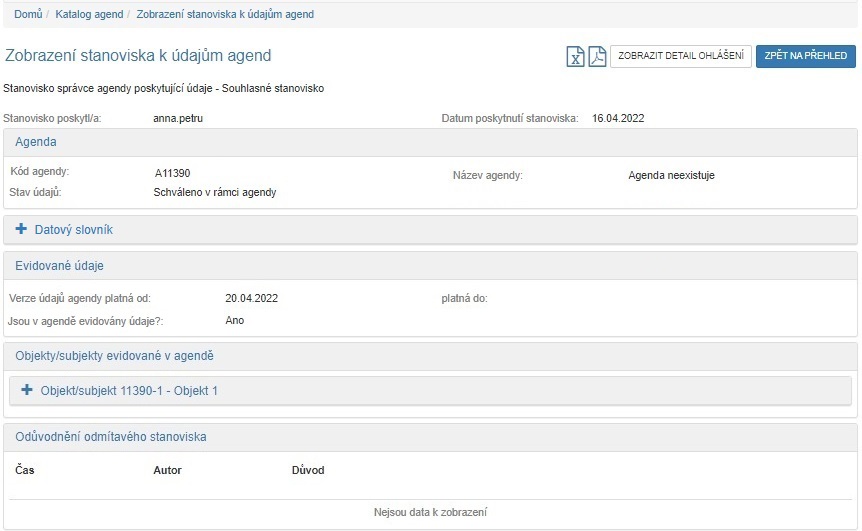Export the page to Excel

point(576,56)
